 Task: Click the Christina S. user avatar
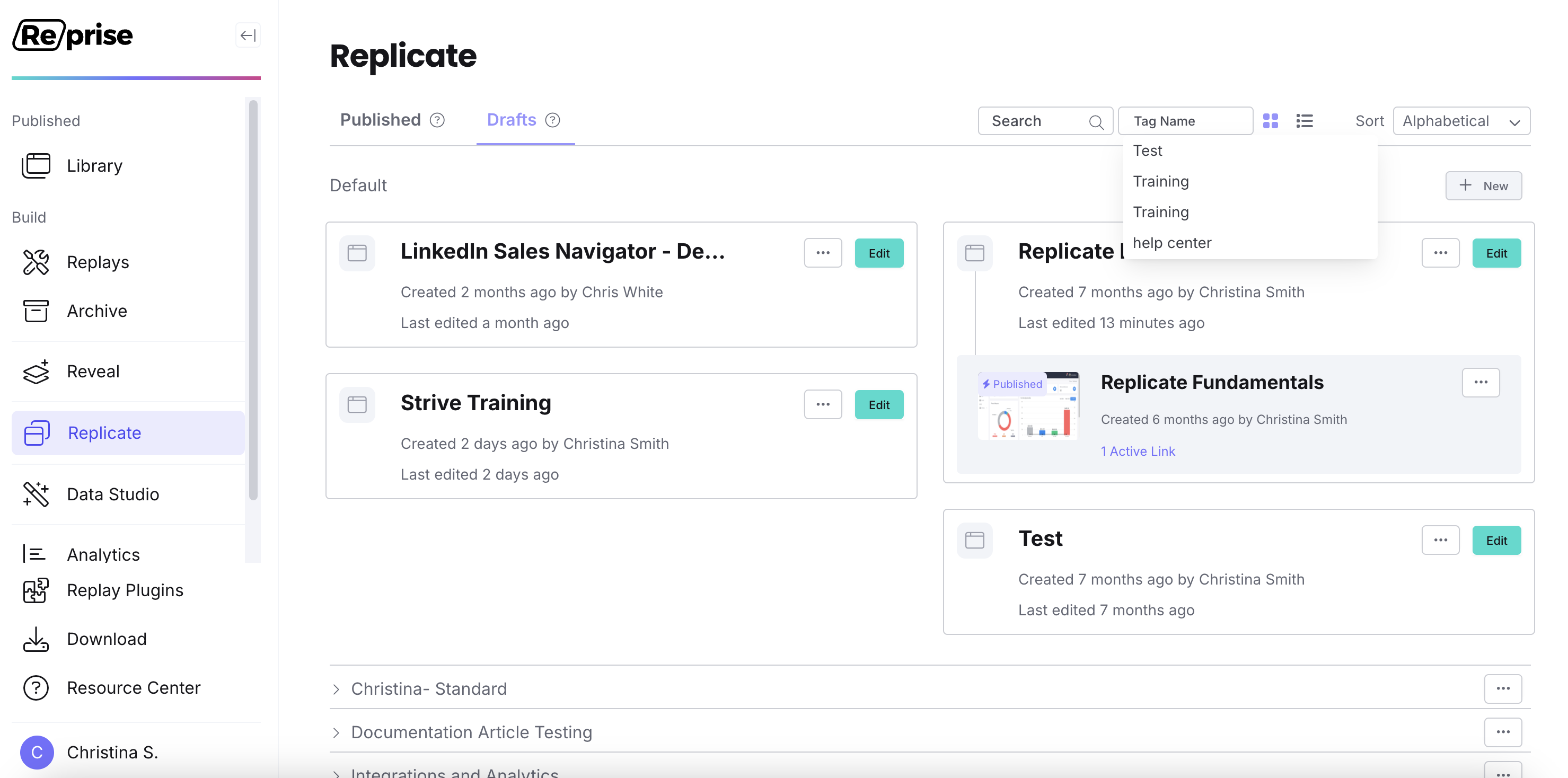37,753
